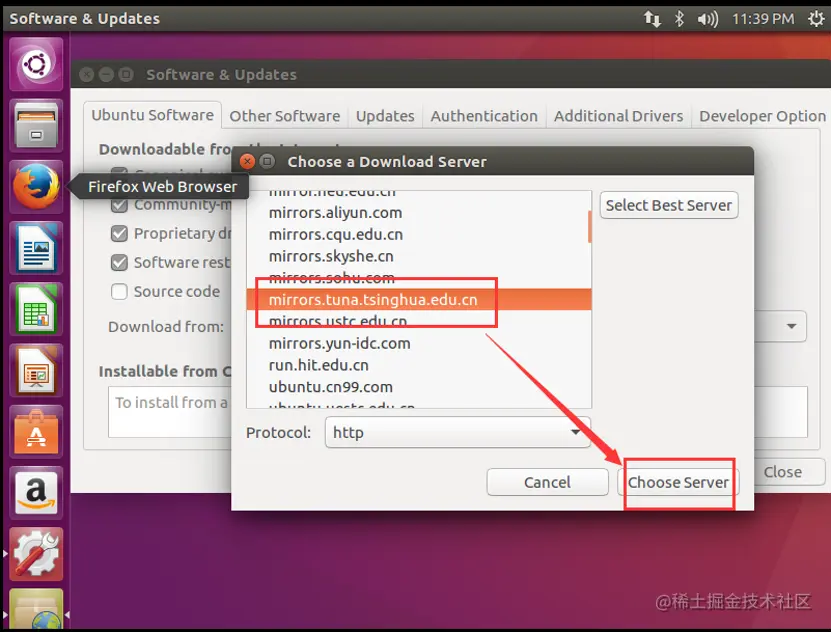Select ubuntu.cn99.com in server list
Viewport: 832px width, 632px height.
coord(419,387)
